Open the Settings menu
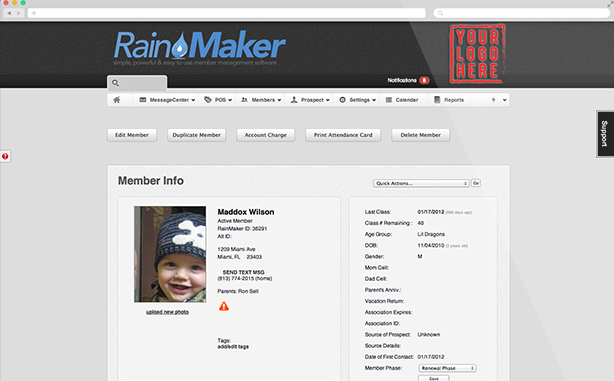This screenshot has width=614, height=381. point(358,100)
